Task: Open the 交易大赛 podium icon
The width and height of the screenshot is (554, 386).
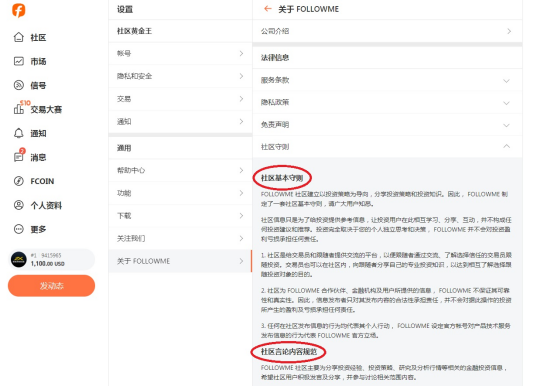Action: 19,109
